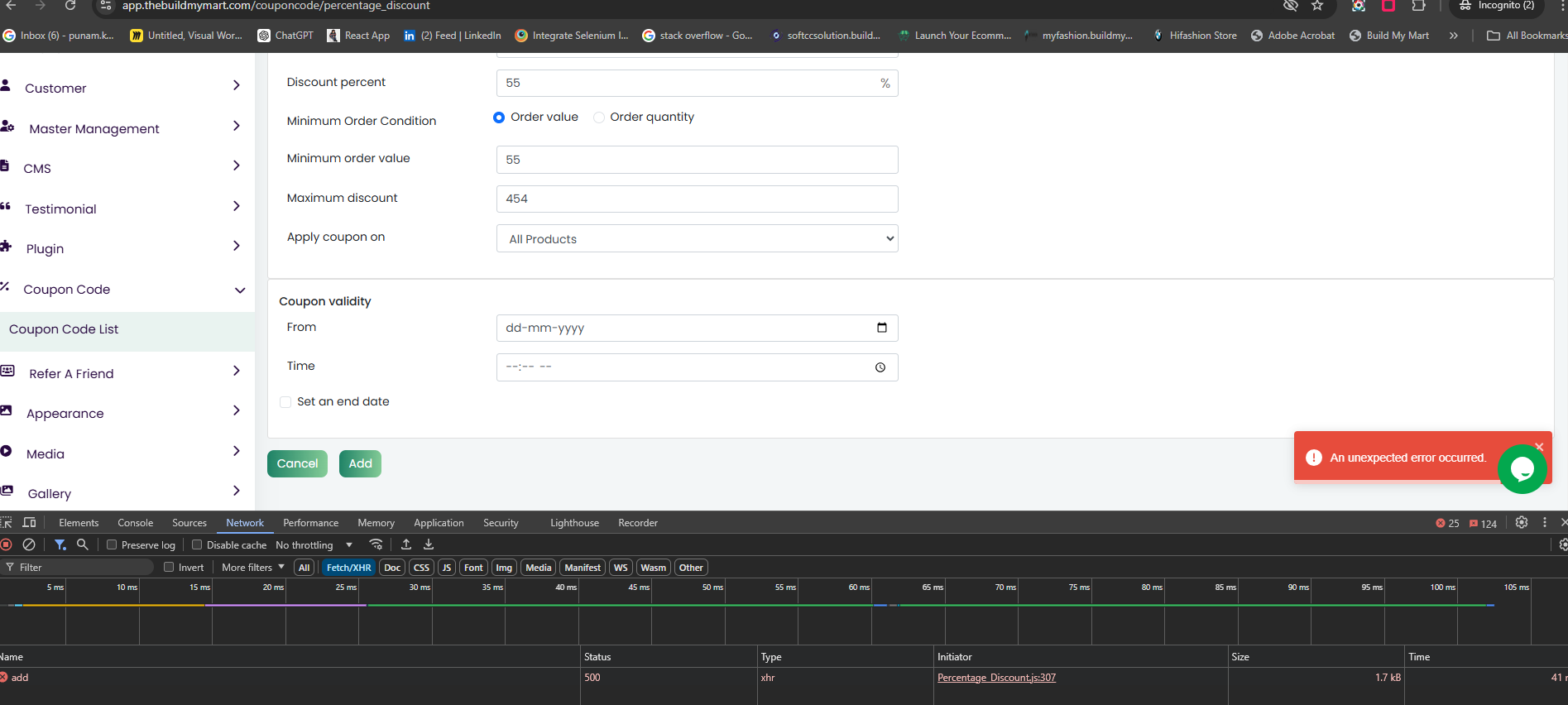The width and height of the screenshot is (1568, 705).
Task: Stop recording the network log
Action: pyautogui.click(x=6, y=544)
